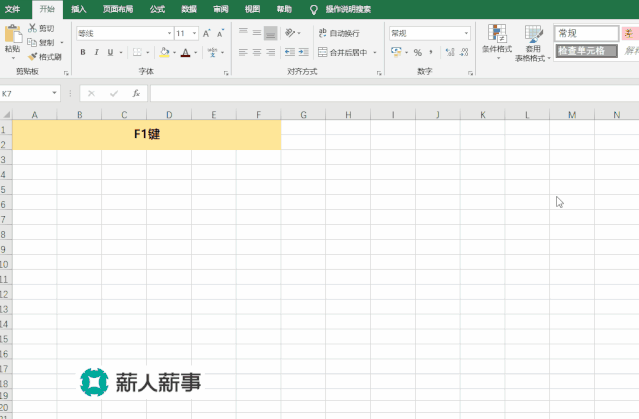The width and height of the screenshot is (639, 419).
Task: Click the Paste clipboard icon
Action: [x=13, y=34]
